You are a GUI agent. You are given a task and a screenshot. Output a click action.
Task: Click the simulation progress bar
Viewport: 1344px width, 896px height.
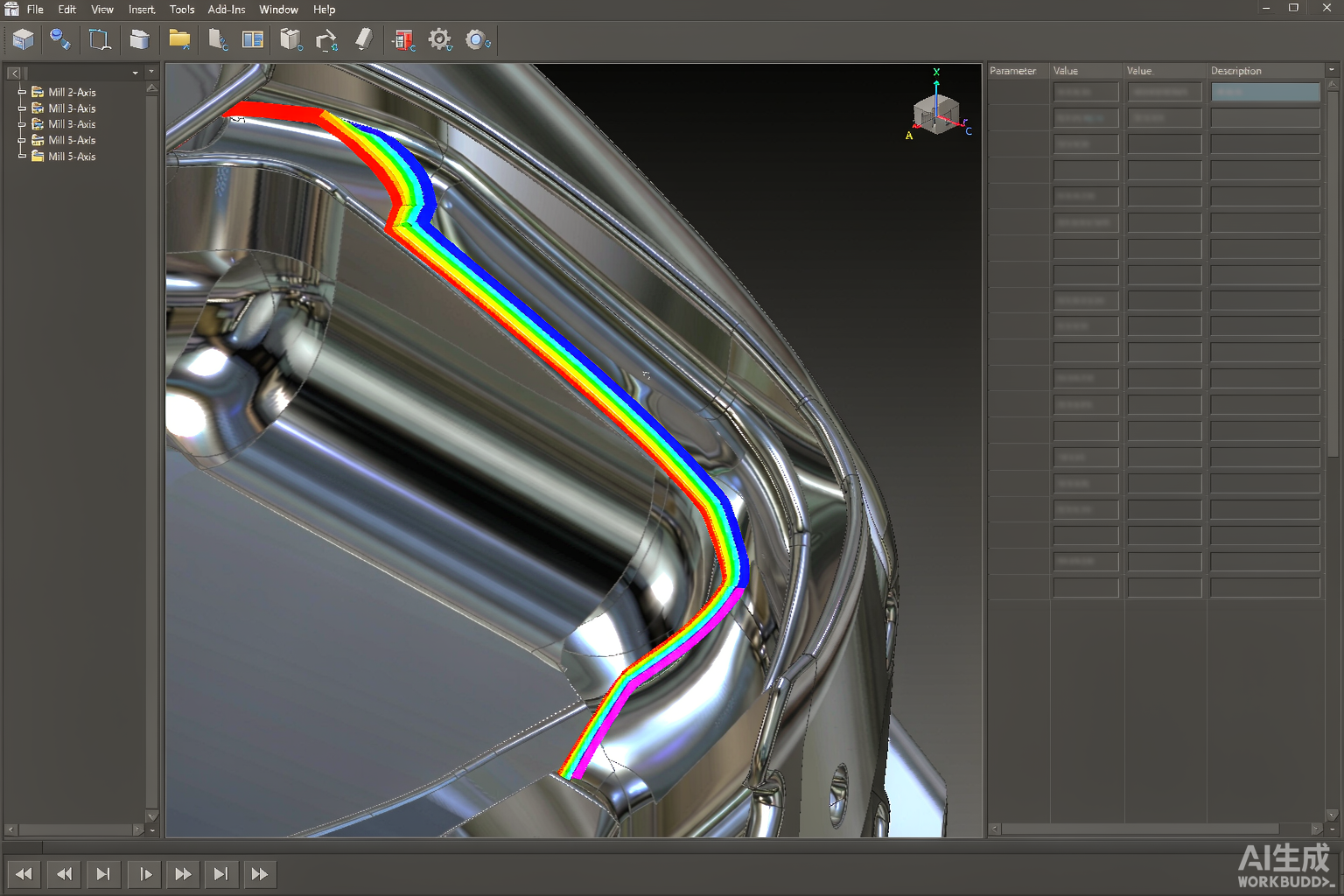pyautogui.click(x=672, y=846)
